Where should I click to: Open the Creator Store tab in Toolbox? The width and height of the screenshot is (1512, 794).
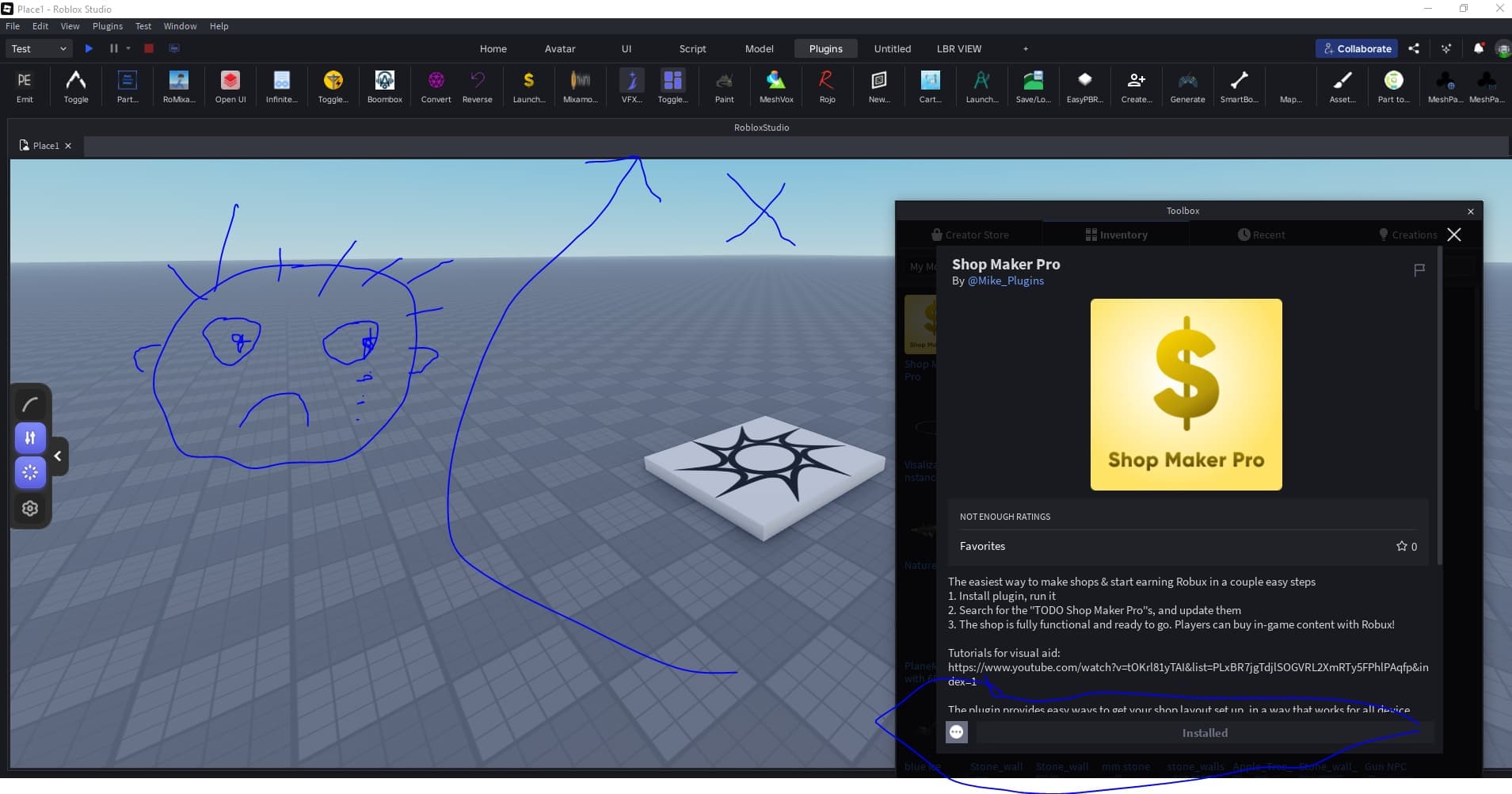tap(969, 235)
